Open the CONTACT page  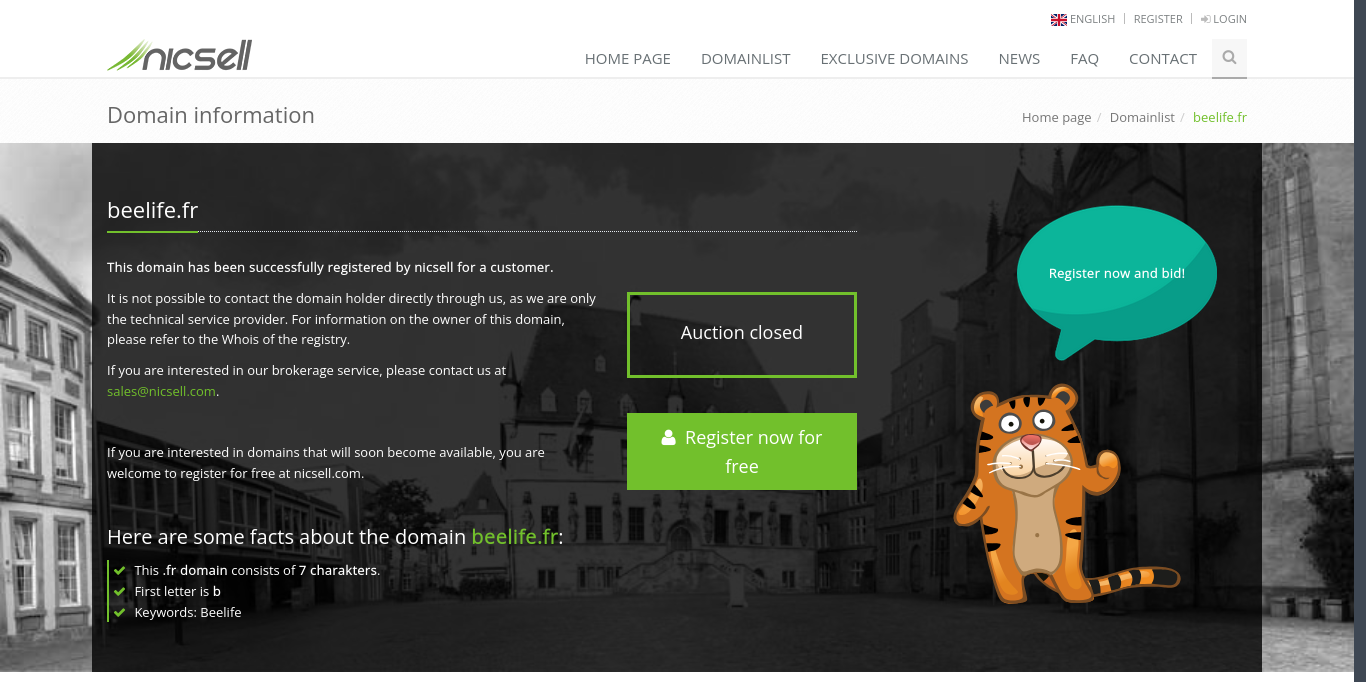click(1163, 58)
